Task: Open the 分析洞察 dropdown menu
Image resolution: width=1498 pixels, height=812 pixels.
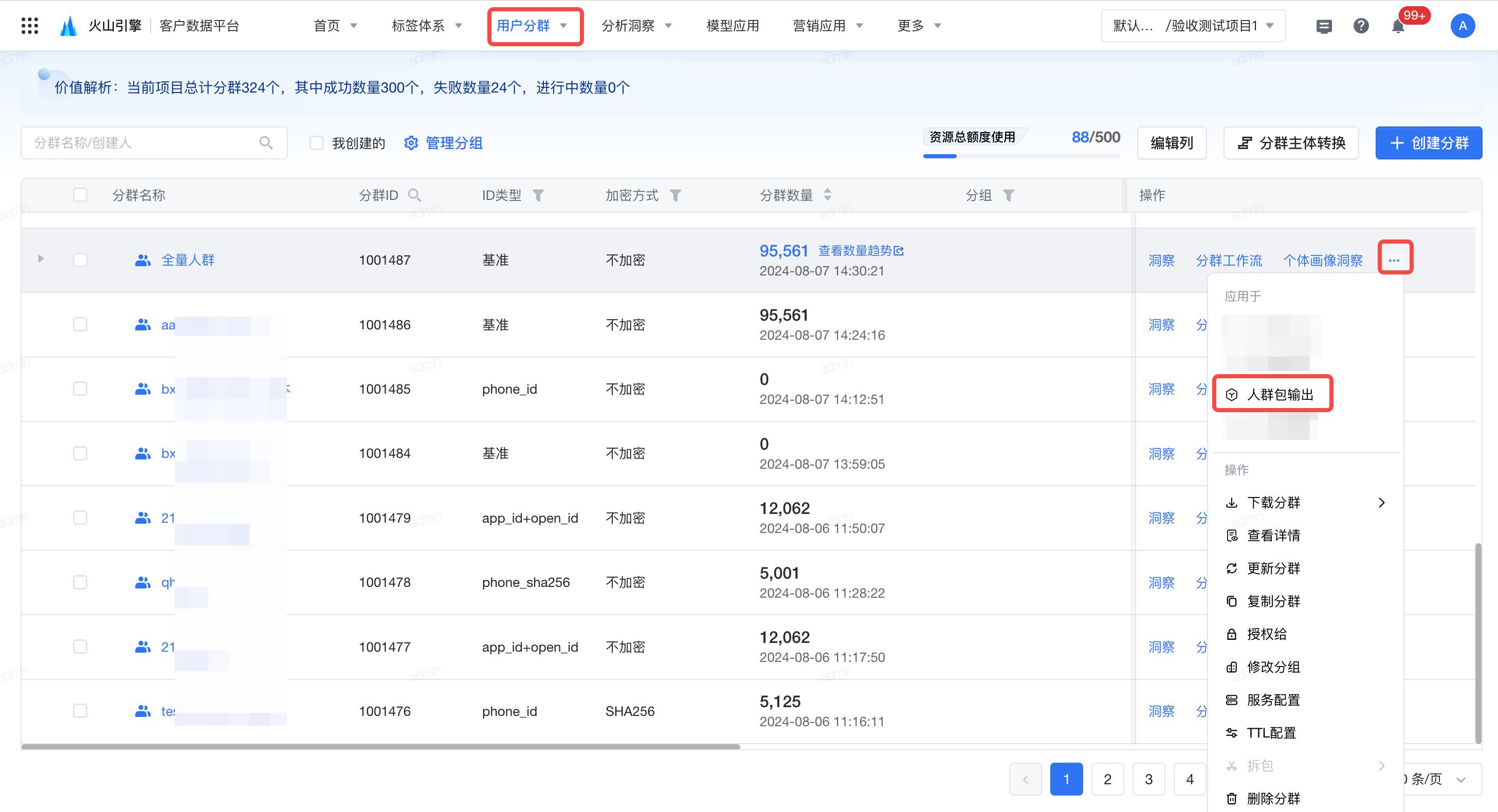Action: (x=637, y=26)
